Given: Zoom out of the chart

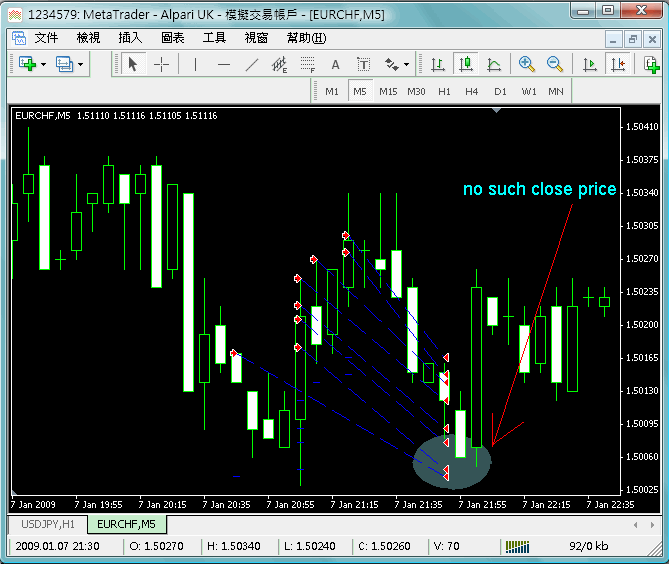Looking at the screenshot, I should [x=555, y=64].
